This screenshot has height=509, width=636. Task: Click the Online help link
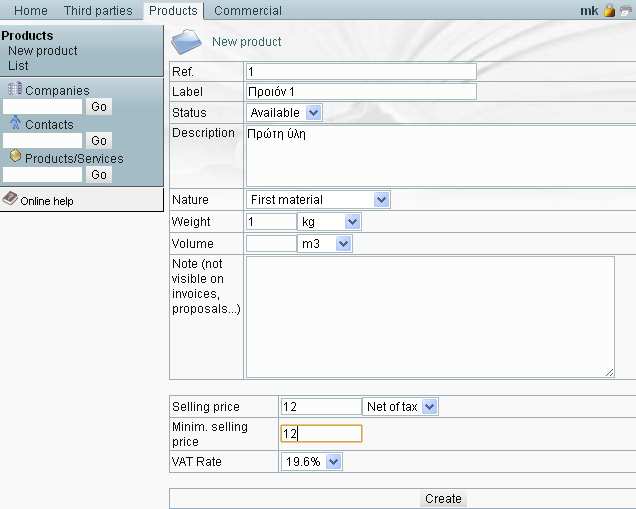click(x=47, y=201)
